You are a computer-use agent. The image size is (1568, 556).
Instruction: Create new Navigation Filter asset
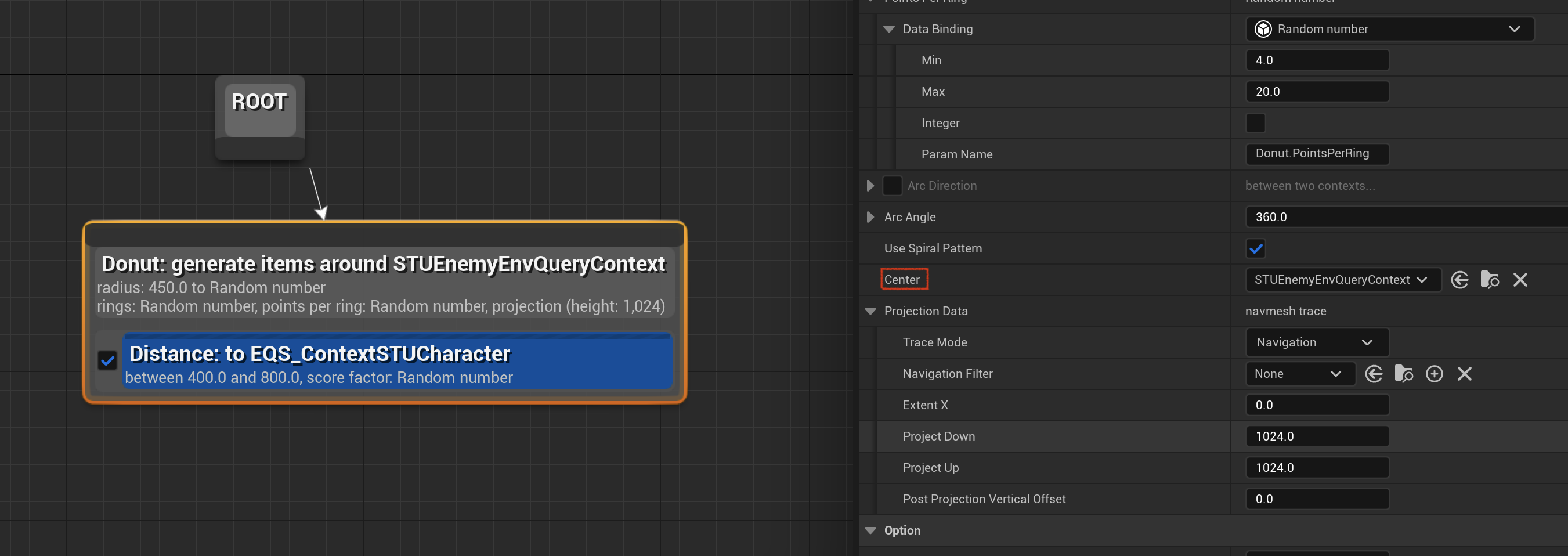[1434, 374]
